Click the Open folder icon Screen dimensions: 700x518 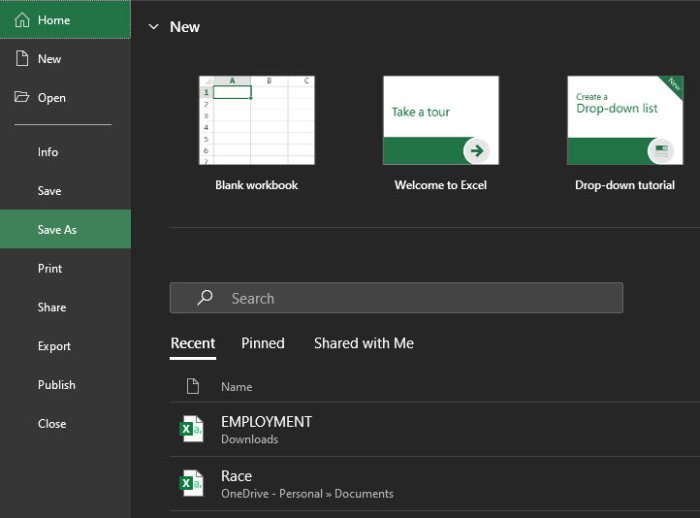[x=22, y=97]
